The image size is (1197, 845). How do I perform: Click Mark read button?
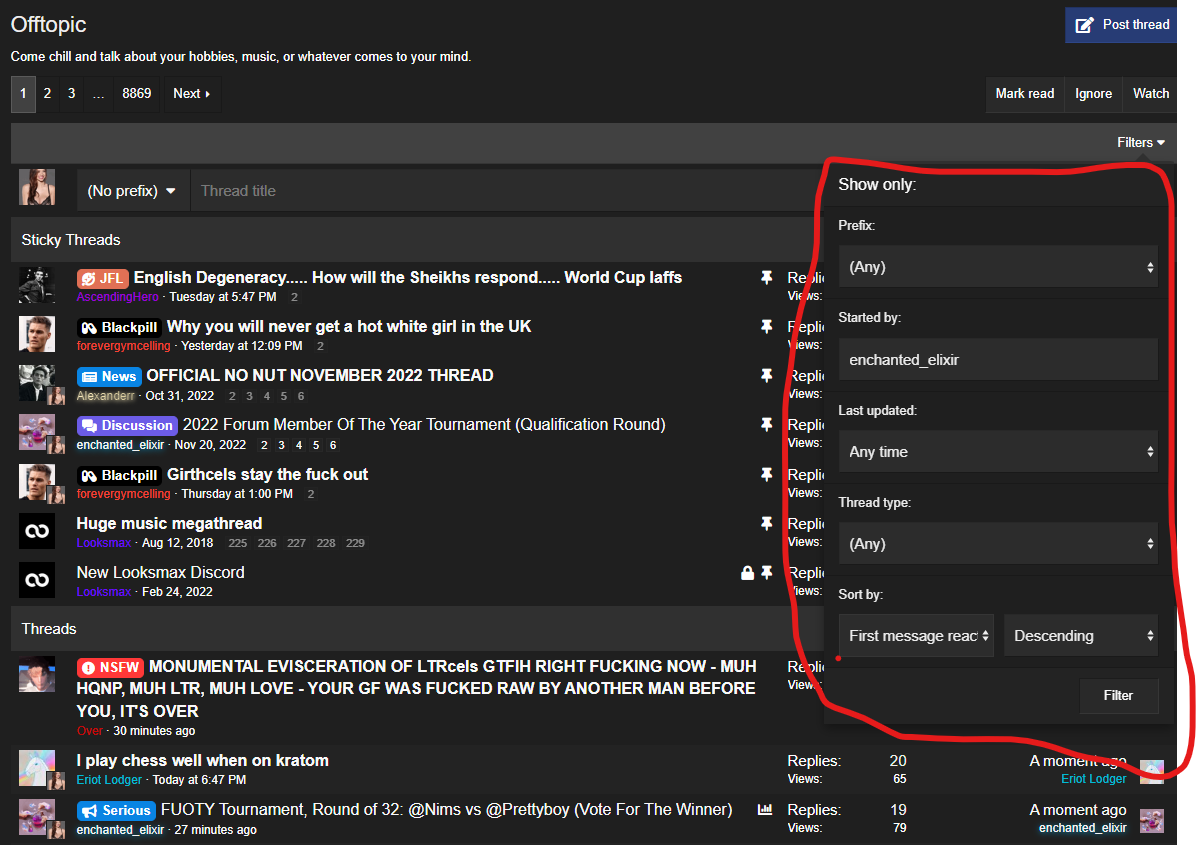(x=1024, y=94)
